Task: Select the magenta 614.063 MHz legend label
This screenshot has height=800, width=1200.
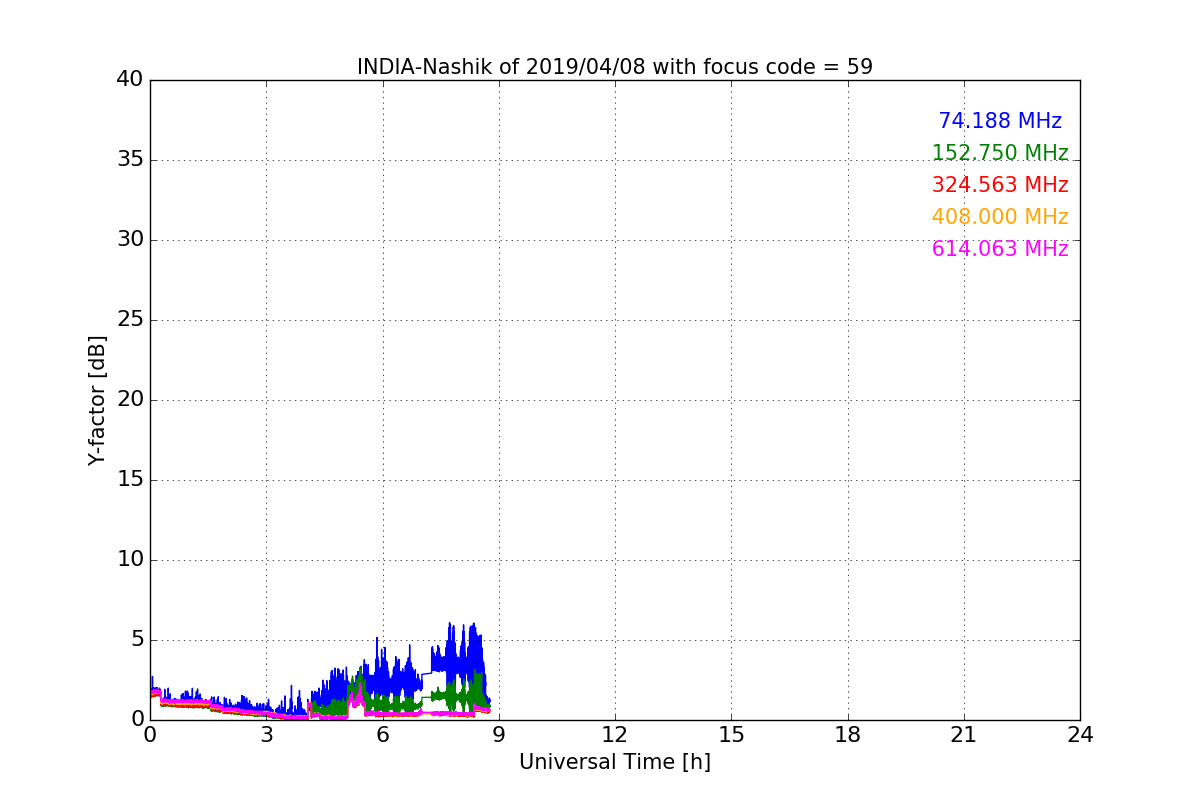Action: point(1000,249)
